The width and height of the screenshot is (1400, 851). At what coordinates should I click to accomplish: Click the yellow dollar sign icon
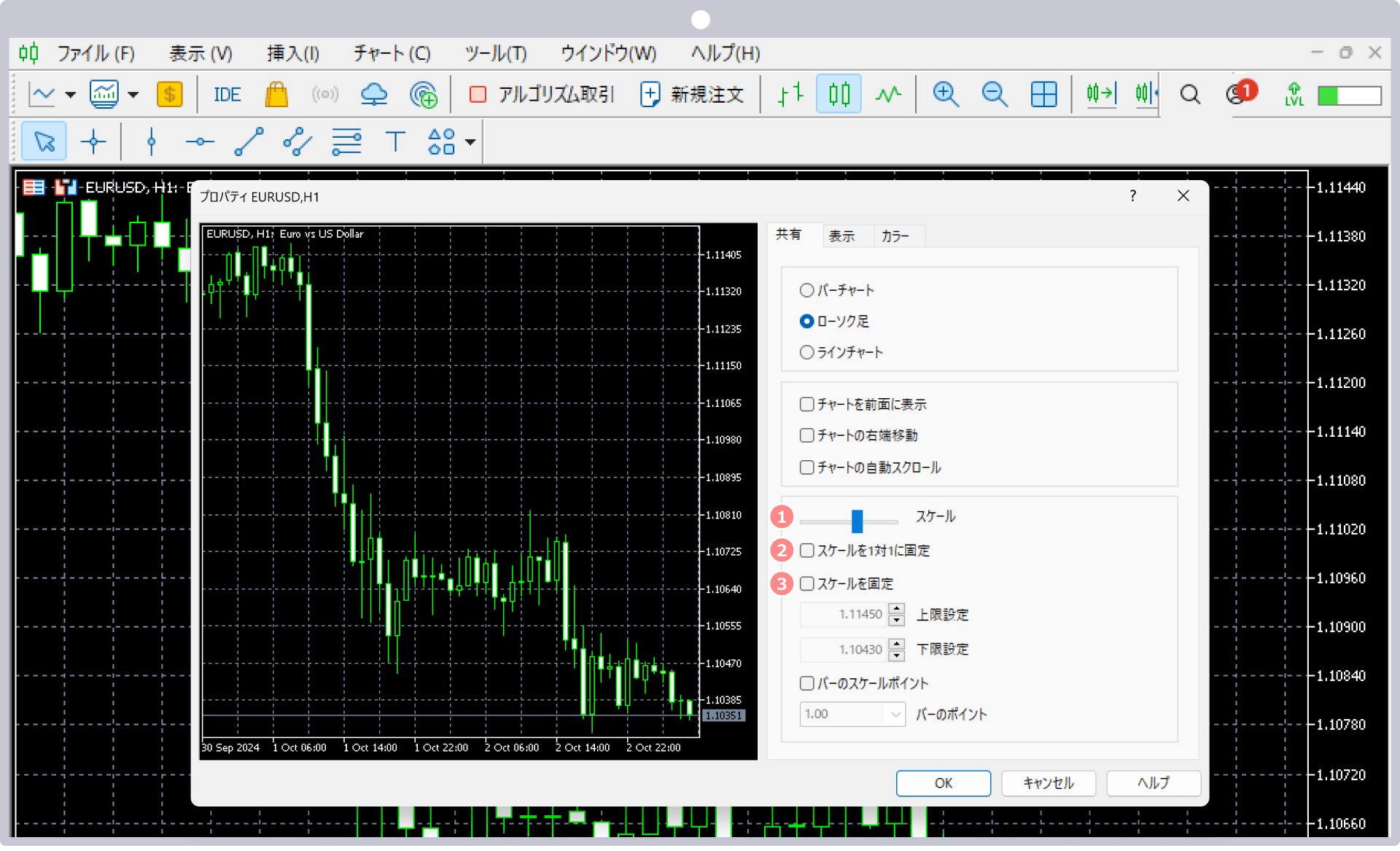169,95
